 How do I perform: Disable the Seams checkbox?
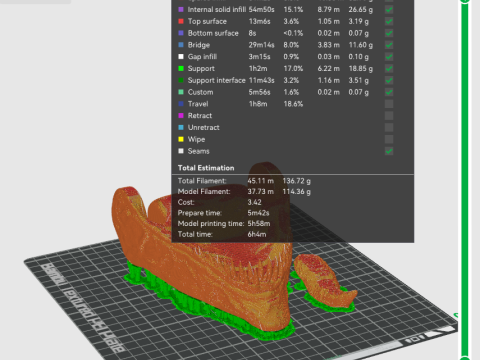click(389, 151)
